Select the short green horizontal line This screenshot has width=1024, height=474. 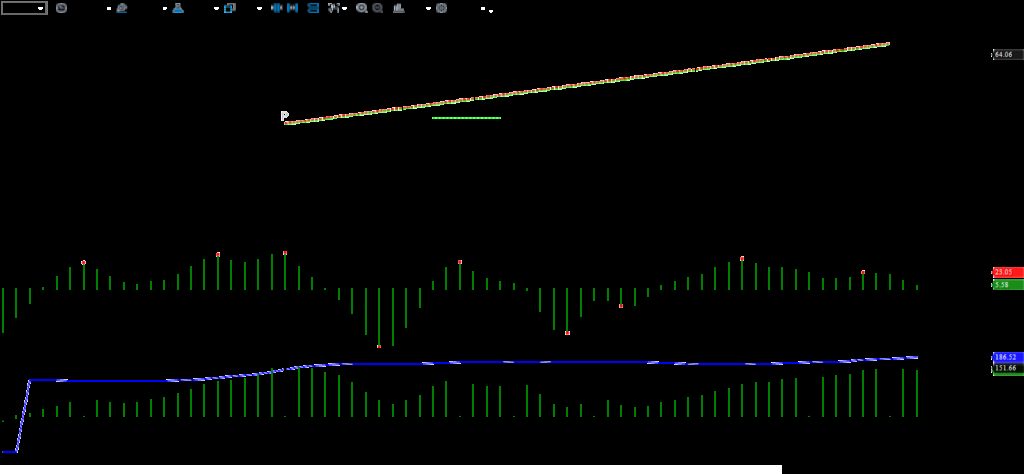[x=466, y=118]
